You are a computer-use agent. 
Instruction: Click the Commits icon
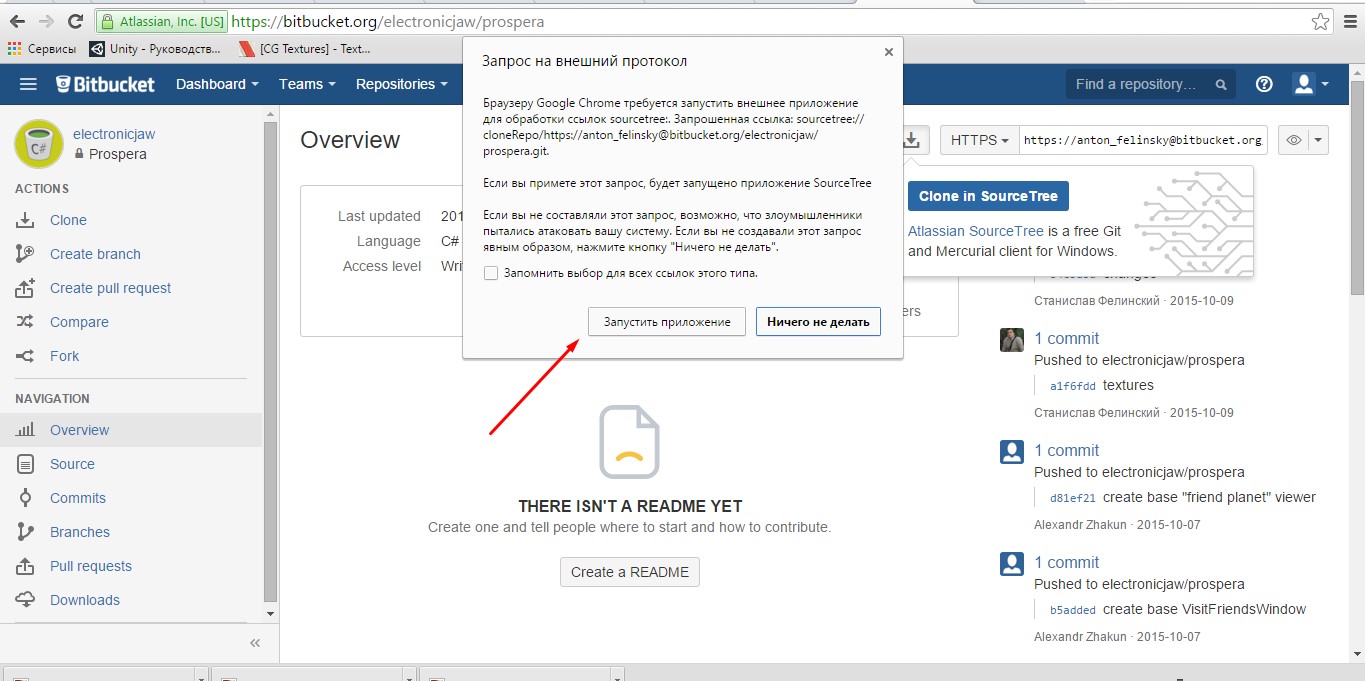(26, 498)
